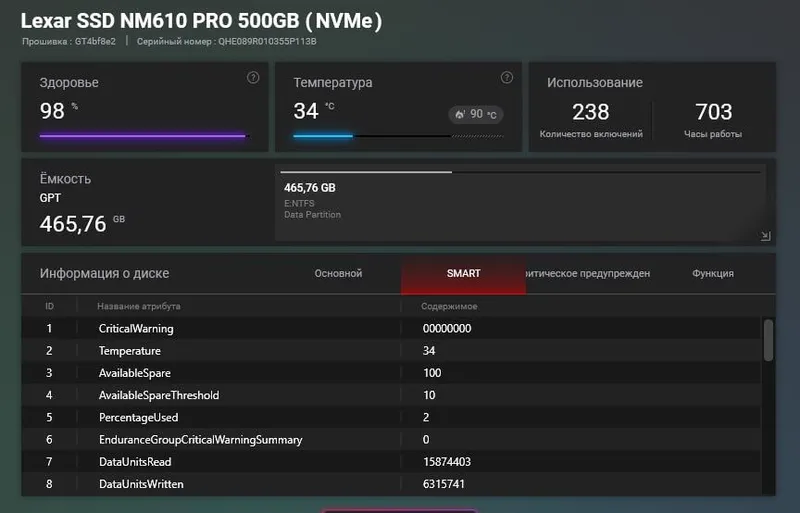Select the AvailableSpareThreshold attribute row
800x513 pixels.
pos(391,395)
